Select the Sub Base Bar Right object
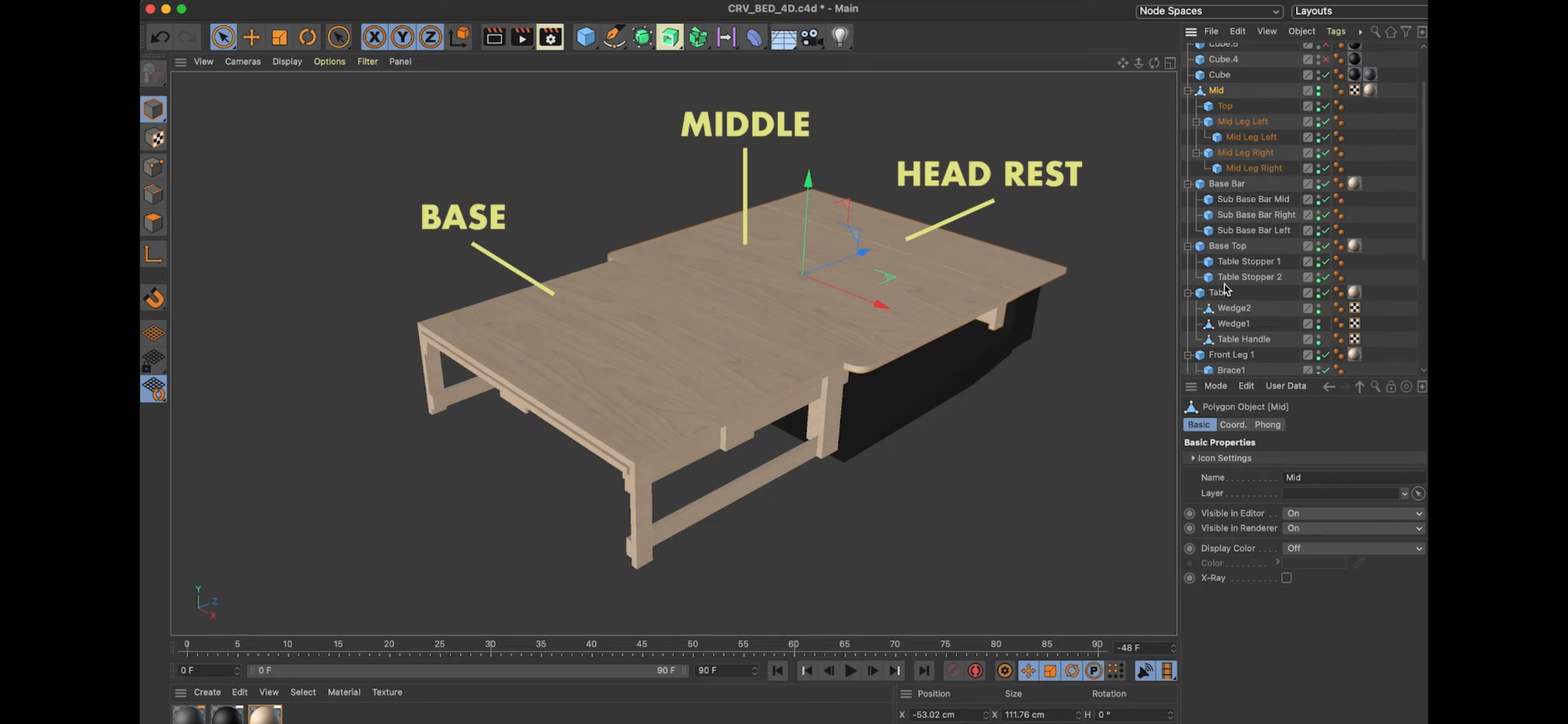The width and height of the screenshot is (1568, 724). click(1256, 215)
